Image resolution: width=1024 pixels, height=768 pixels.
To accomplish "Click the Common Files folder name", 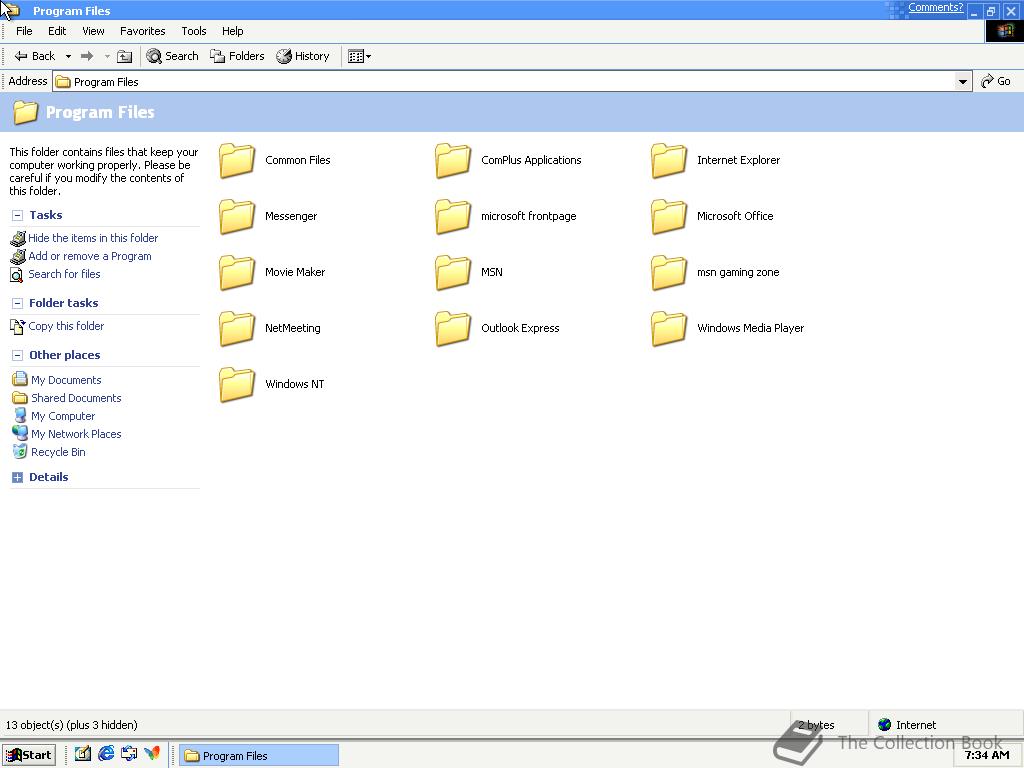I will (298, 161).
